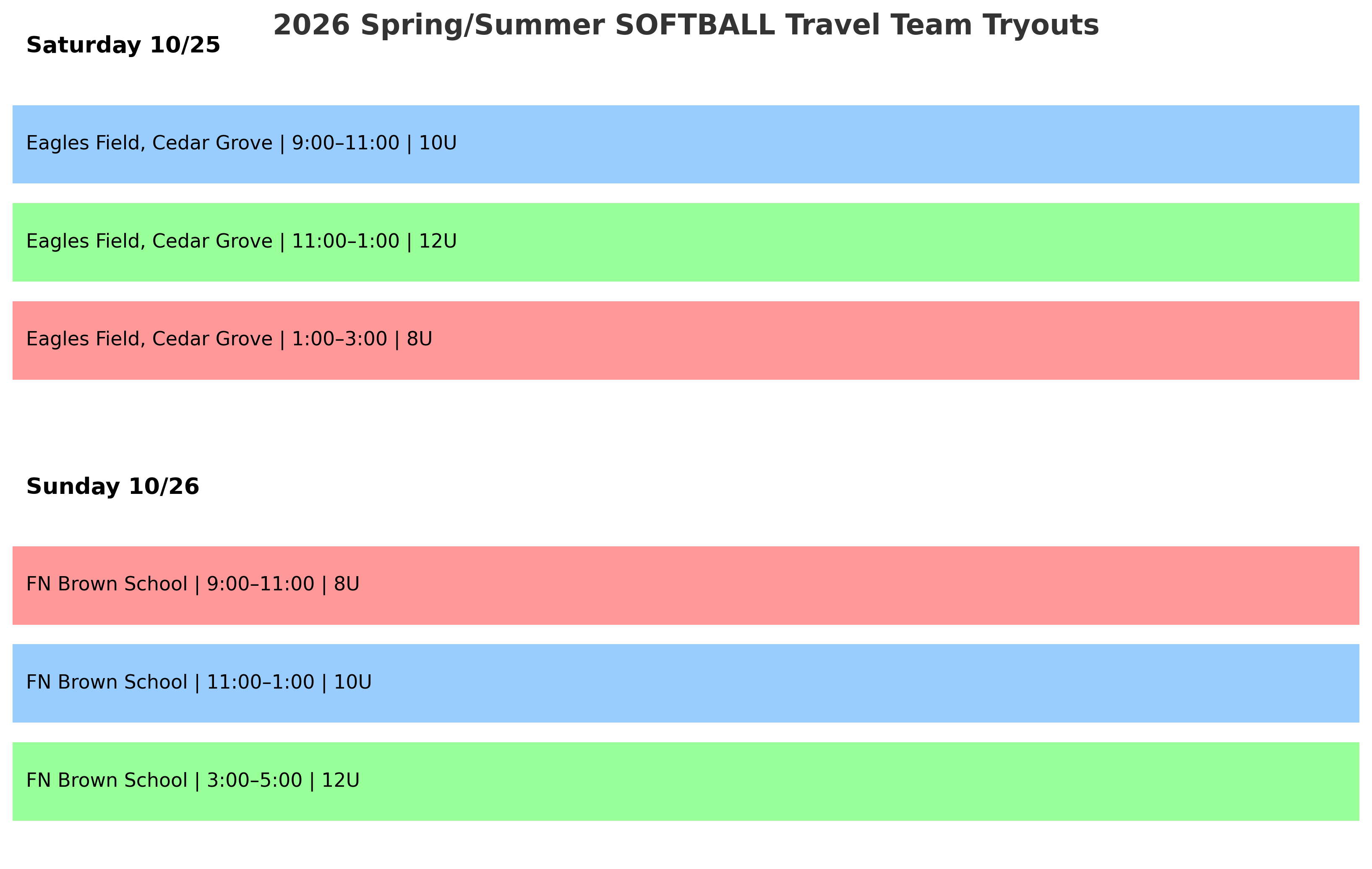Click the Softball Travel Team Tryouts title
1372x869 pixels.
point(686,26)
